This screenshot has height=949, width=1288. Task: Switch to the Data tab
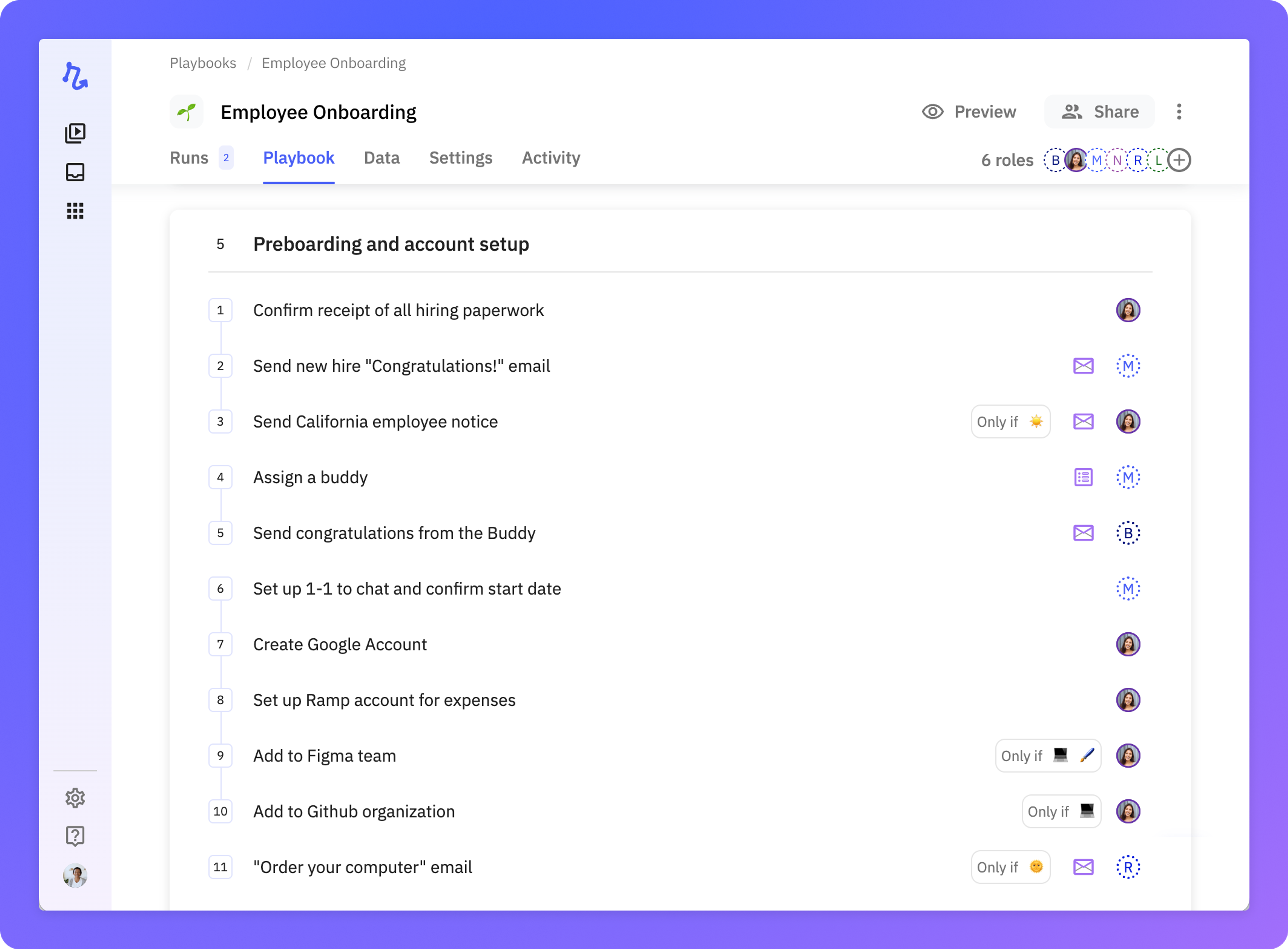point(382,158)
